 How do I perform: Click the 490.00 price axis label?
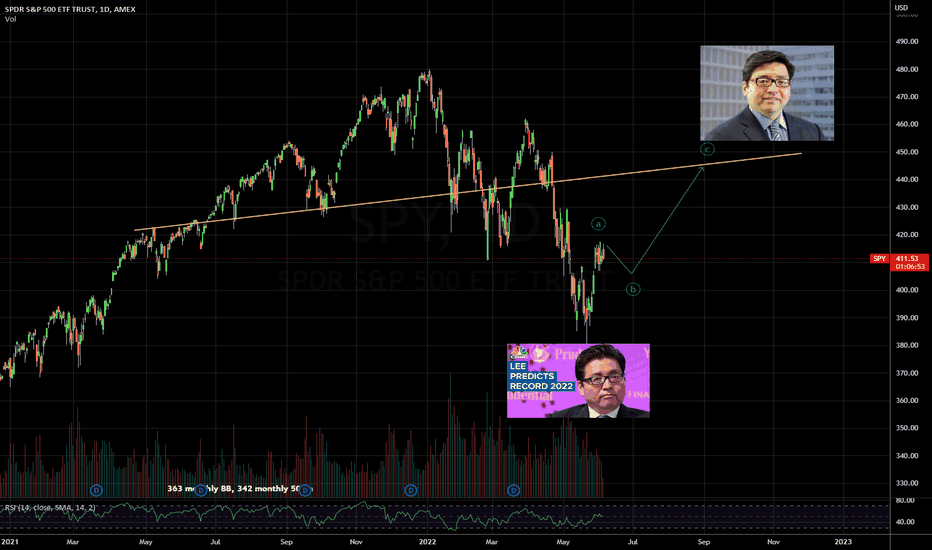(x=907, y=42)
